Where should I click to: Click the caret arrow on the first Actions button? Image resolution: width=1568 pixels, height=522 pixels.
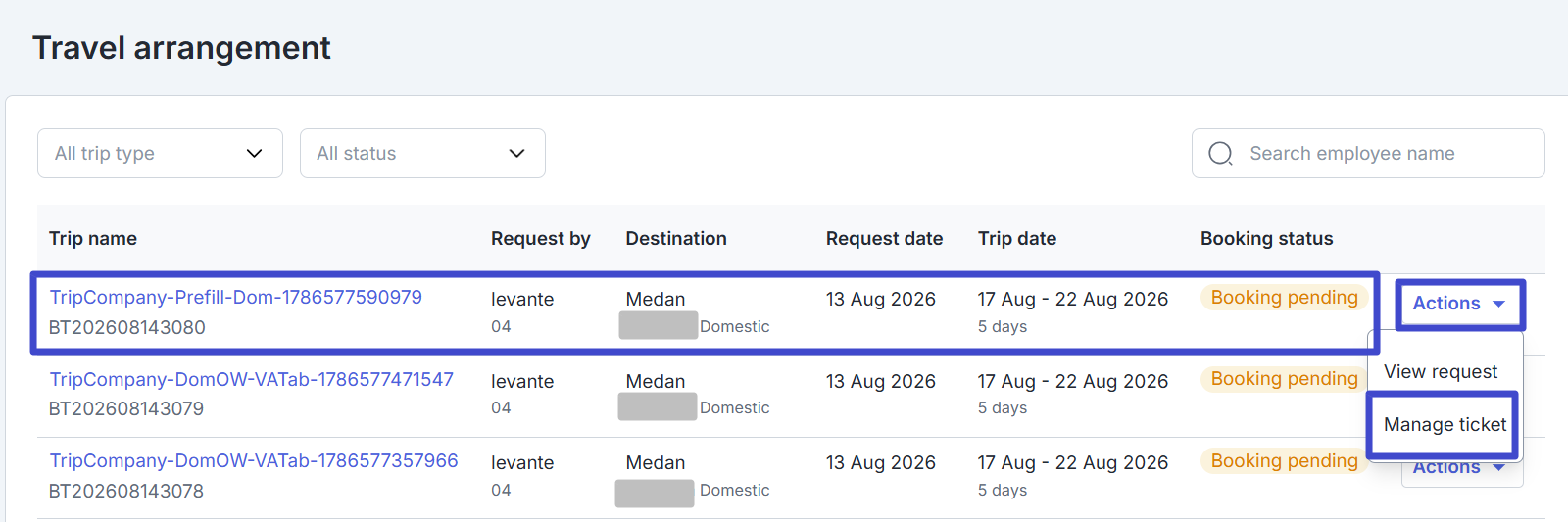[x=1498, y=305]
